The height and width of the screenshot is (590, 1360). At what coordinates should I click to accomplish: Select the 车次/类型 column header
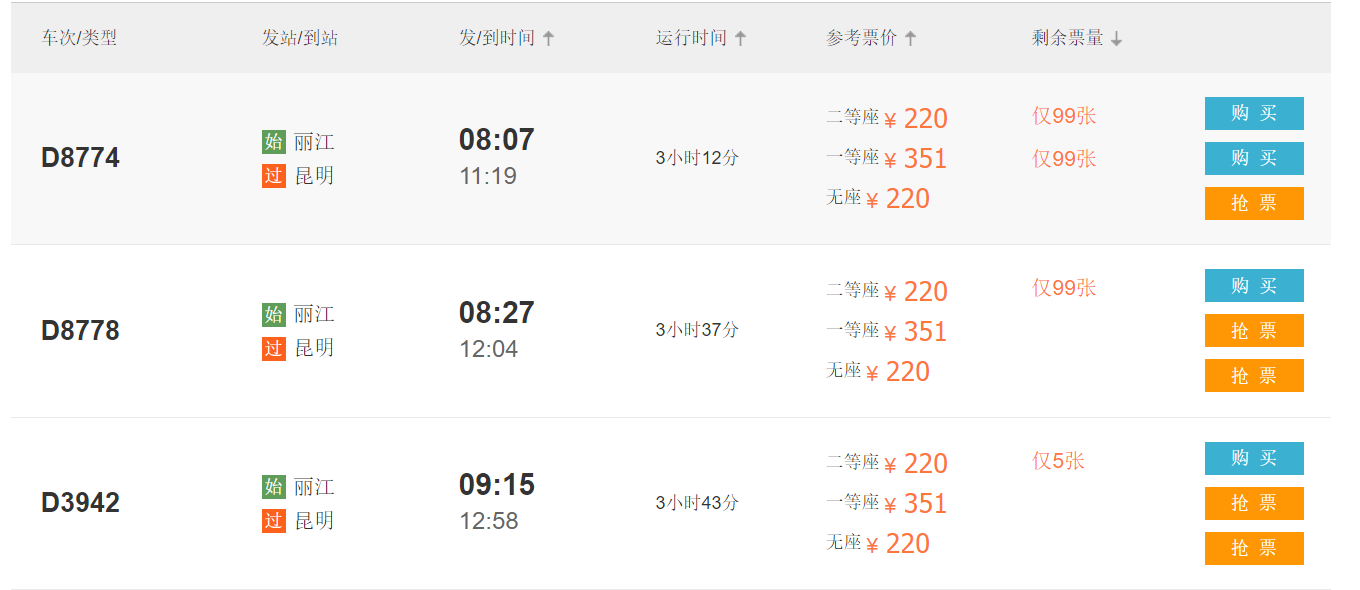point(79,39)
